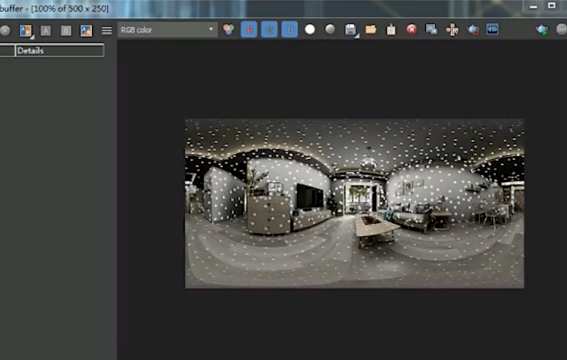The width and height of the screenshot is (567, 360).
Task: Click the blue display icon in toolbar
Action: [493, 29]
